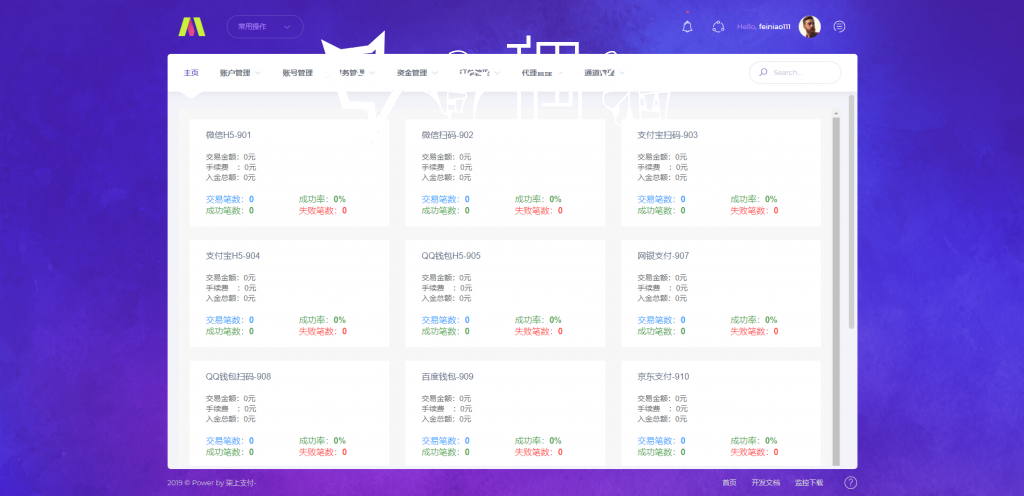Open the notification bell

coord(687,27)
